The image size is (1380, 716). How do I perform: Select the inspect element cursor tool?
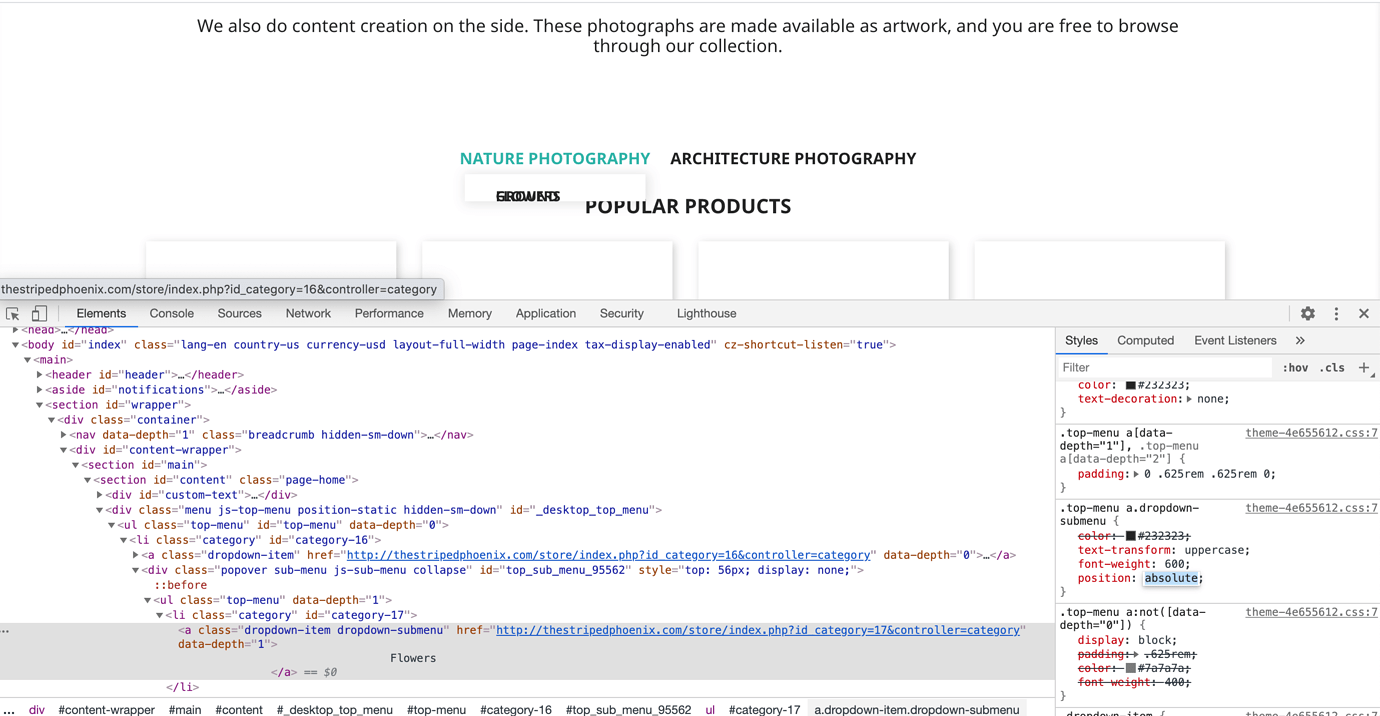12,313
